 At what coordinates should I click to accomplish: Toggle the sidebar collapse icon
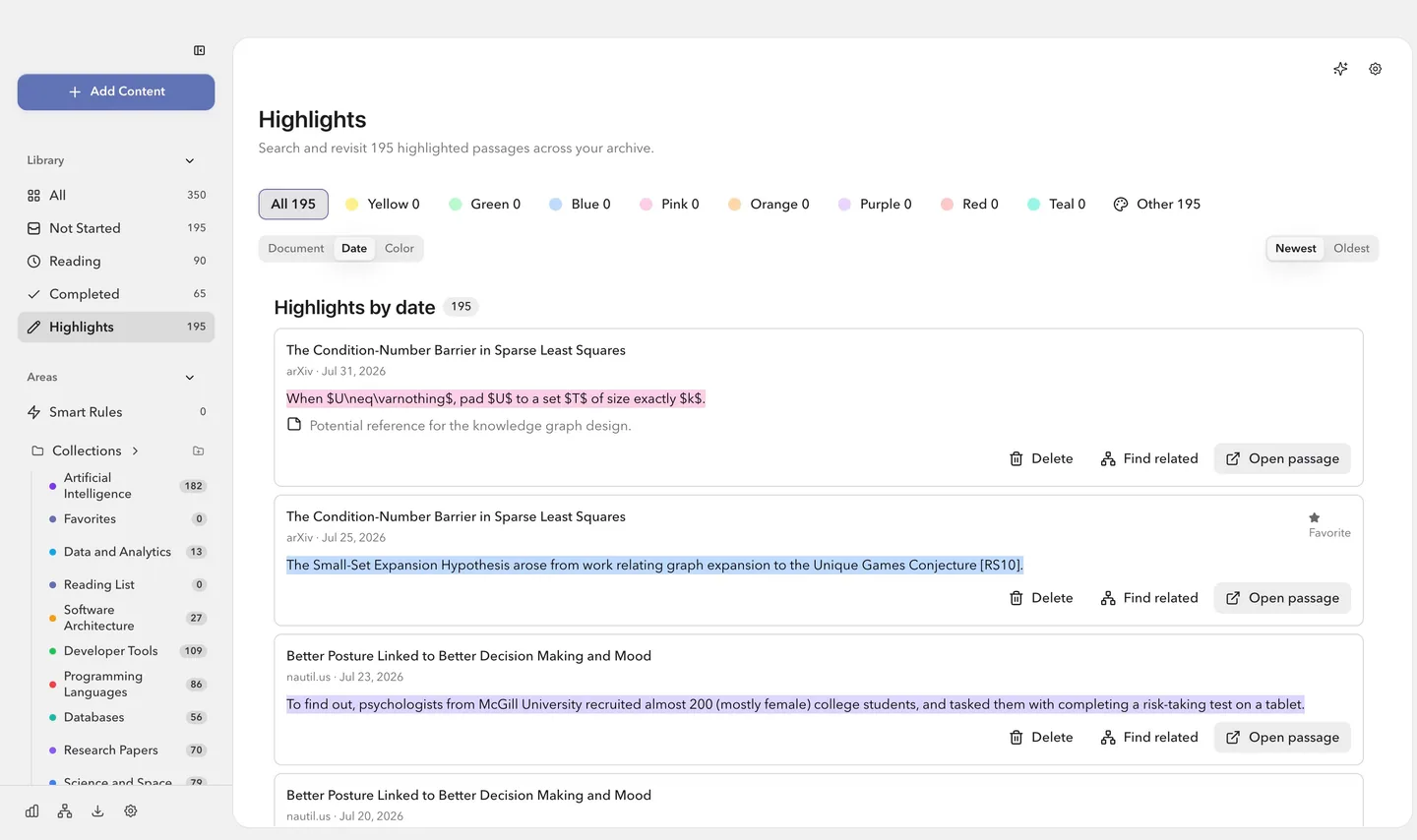(x=200, y=50)
